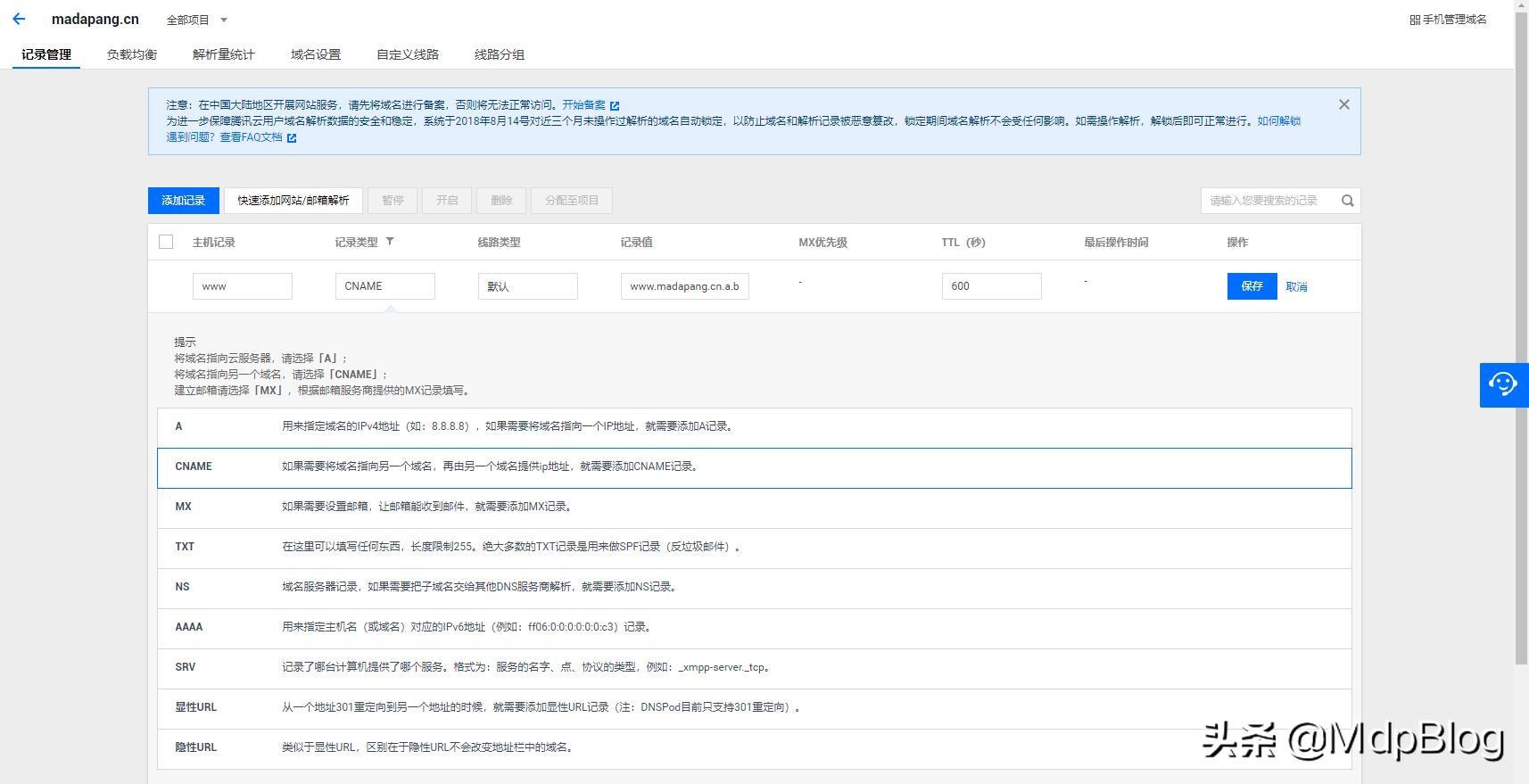Click the 添加记录 button

click(x=183, y=201)
